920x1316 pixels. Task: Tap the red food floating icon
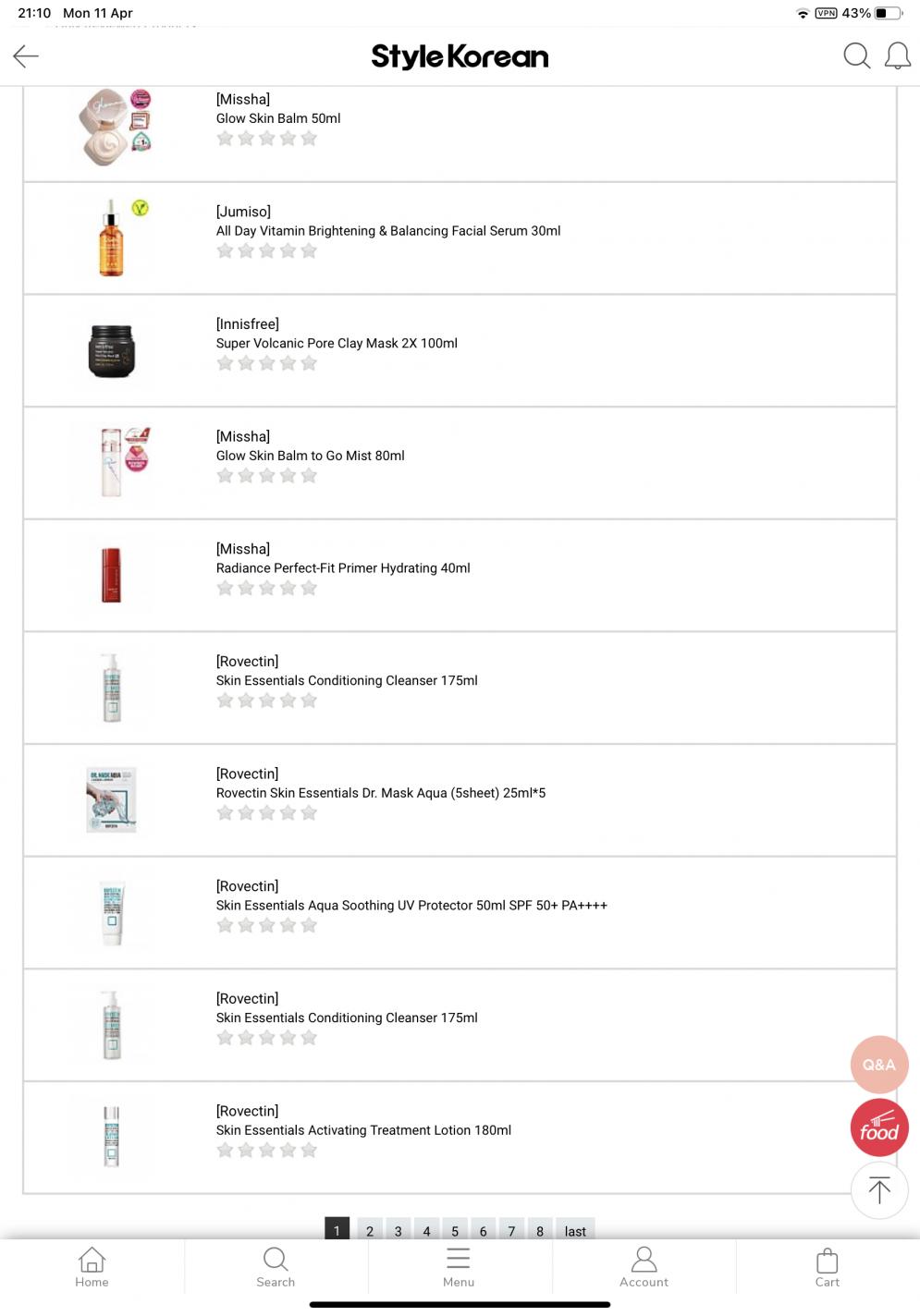coord(879,1128)
